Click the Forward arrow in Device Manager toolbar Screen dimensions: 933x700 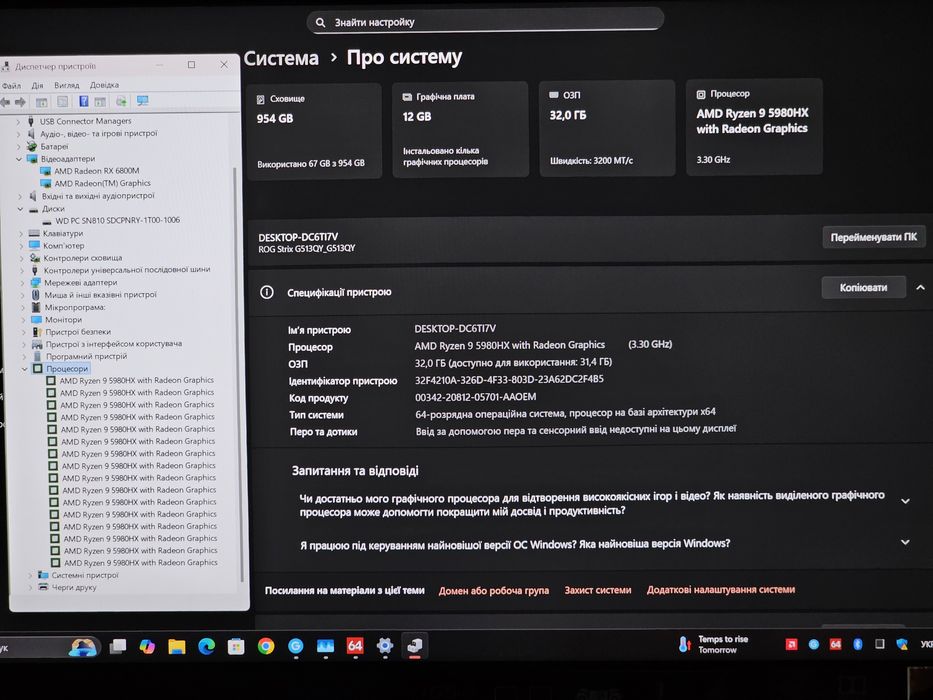point(20,102)
